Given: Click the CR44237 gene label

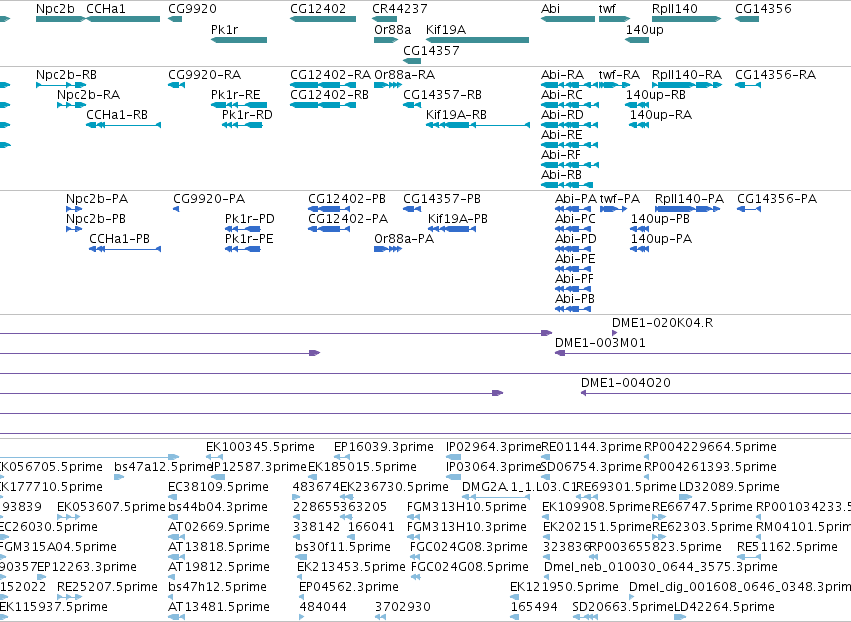Looking at the screenshot, I should (399, 9).
